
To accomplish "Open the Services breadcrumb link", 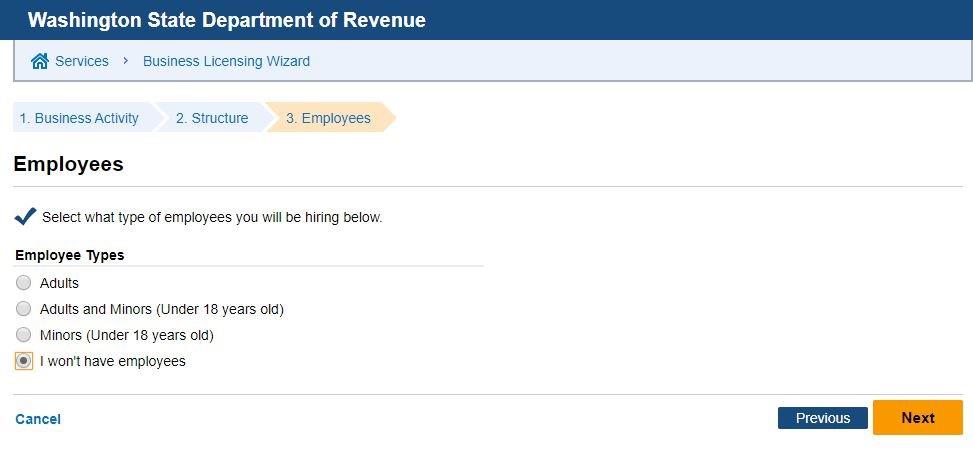I will [x=81, y=61].
